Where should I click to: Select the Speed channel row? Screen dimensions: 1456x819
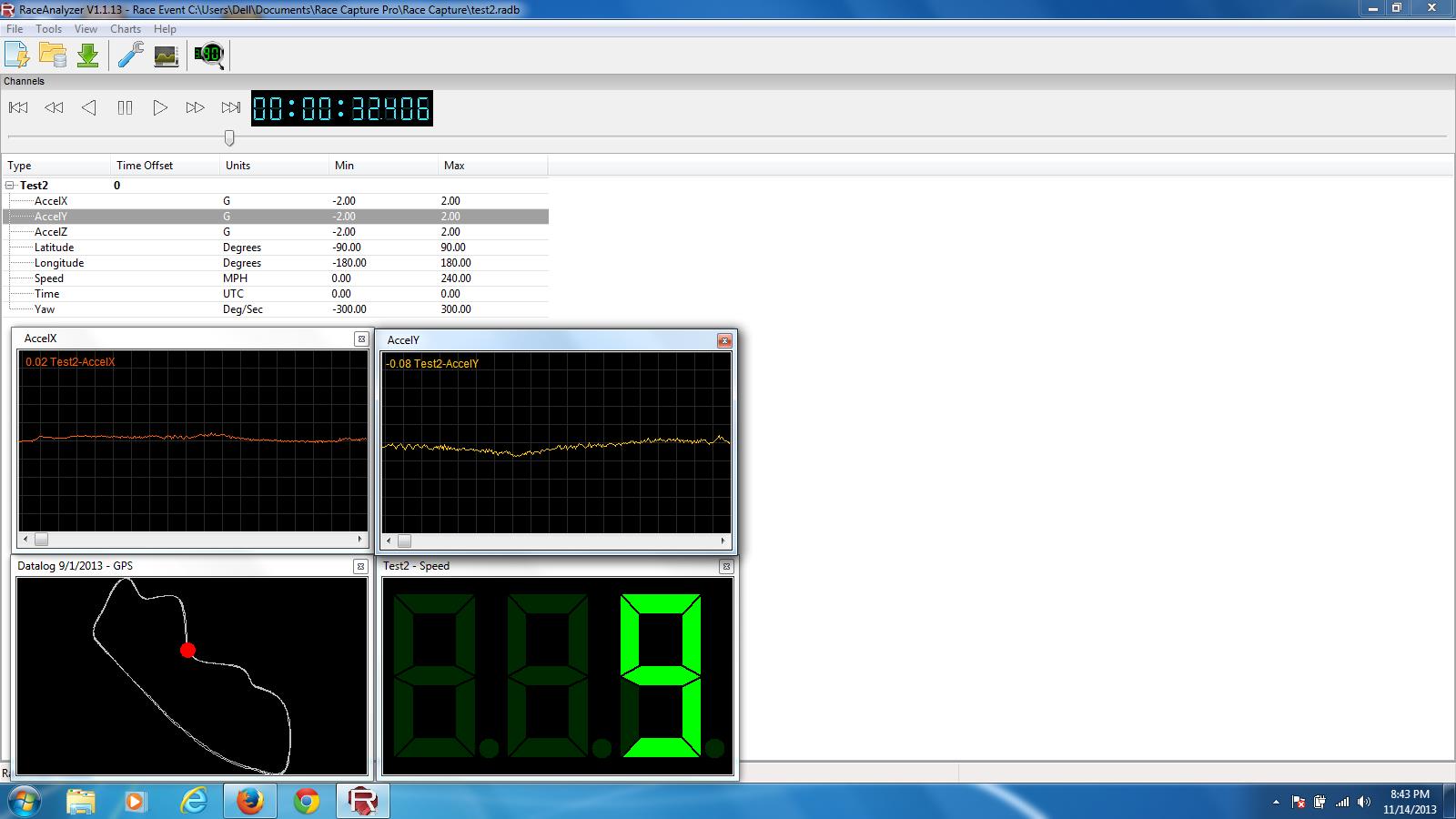pyautogui.click(x=49, y=278)
